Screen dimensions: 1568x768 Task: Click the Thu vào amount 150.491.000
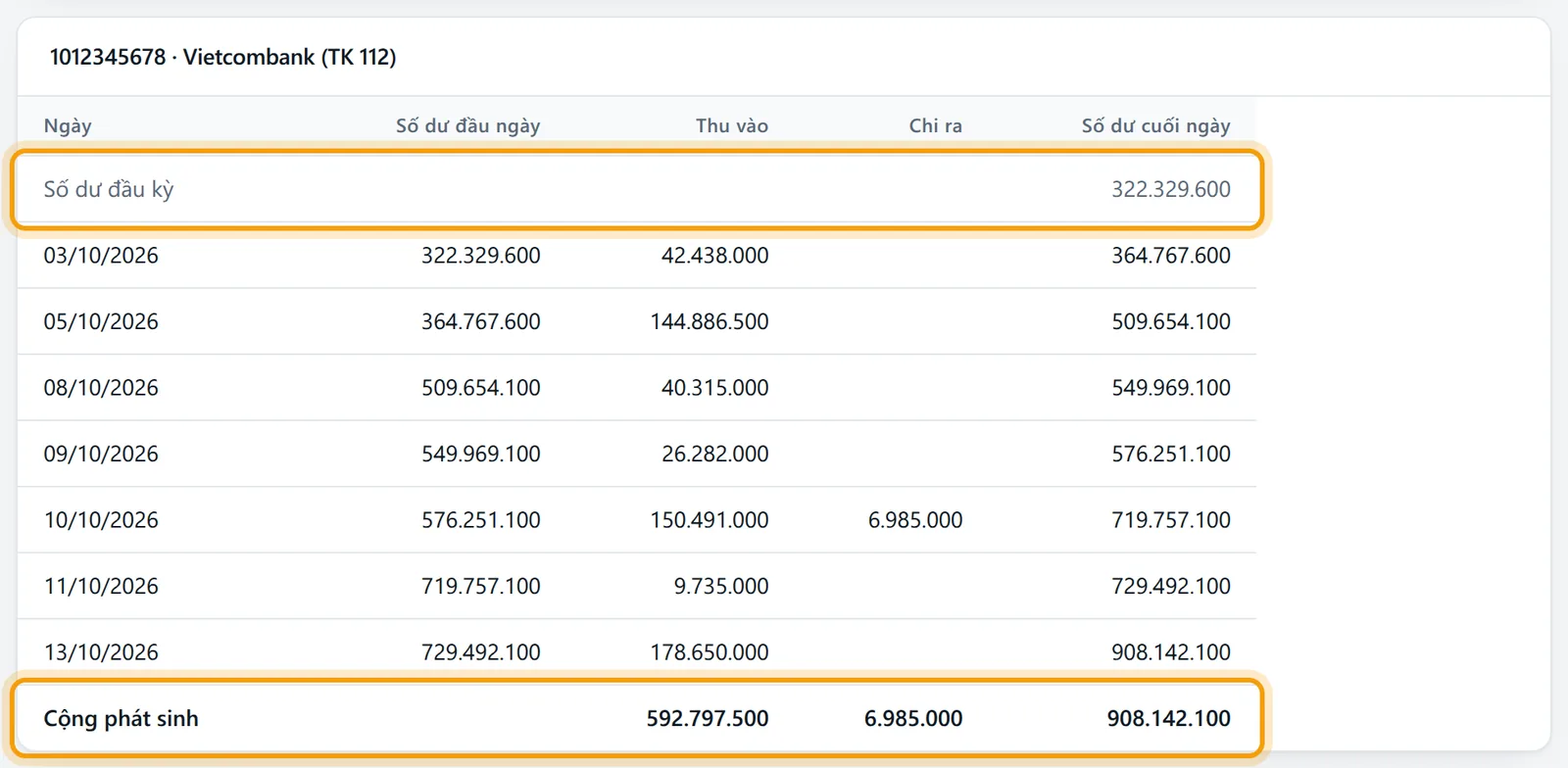[x=710, y=520]
